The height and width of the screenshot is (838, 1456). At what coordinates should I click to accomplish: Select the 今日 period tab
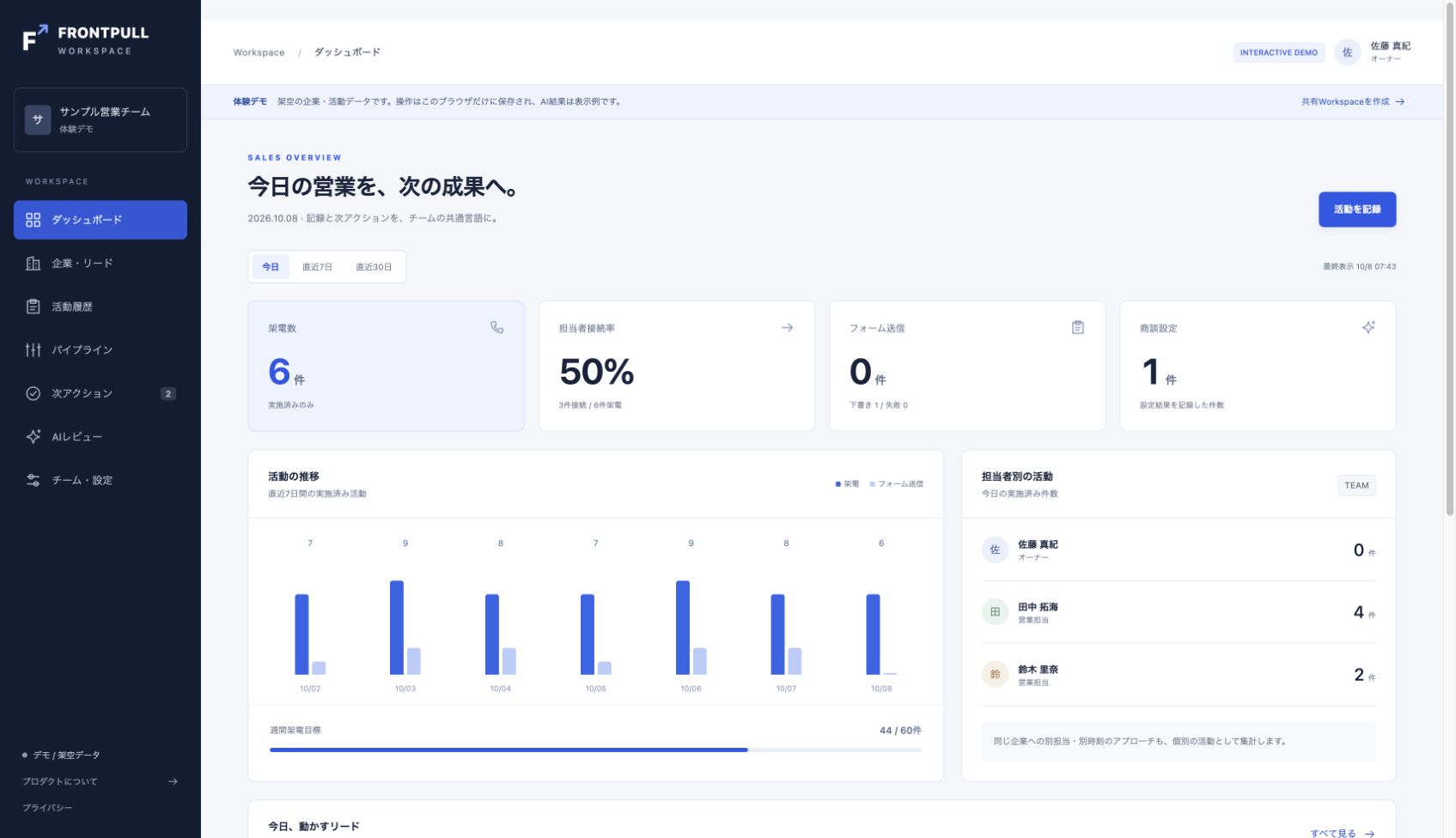tap(271, 267)
